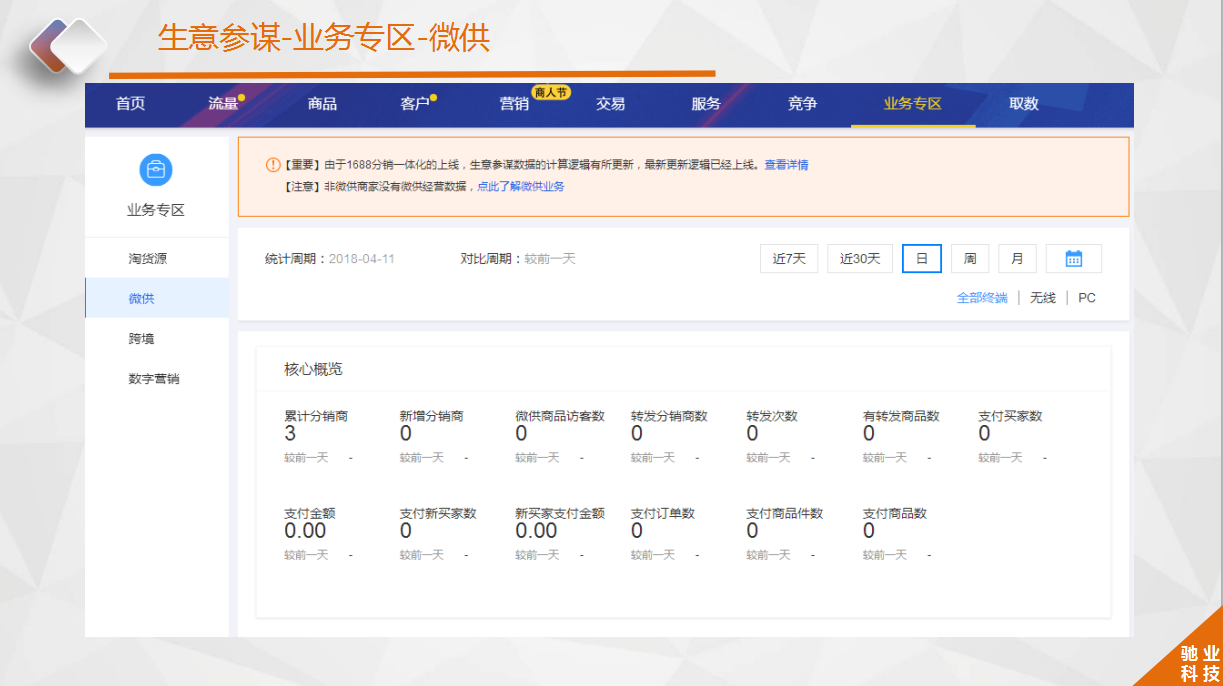Click the 0.00 value under 新买家支付金额

(537, 531)
